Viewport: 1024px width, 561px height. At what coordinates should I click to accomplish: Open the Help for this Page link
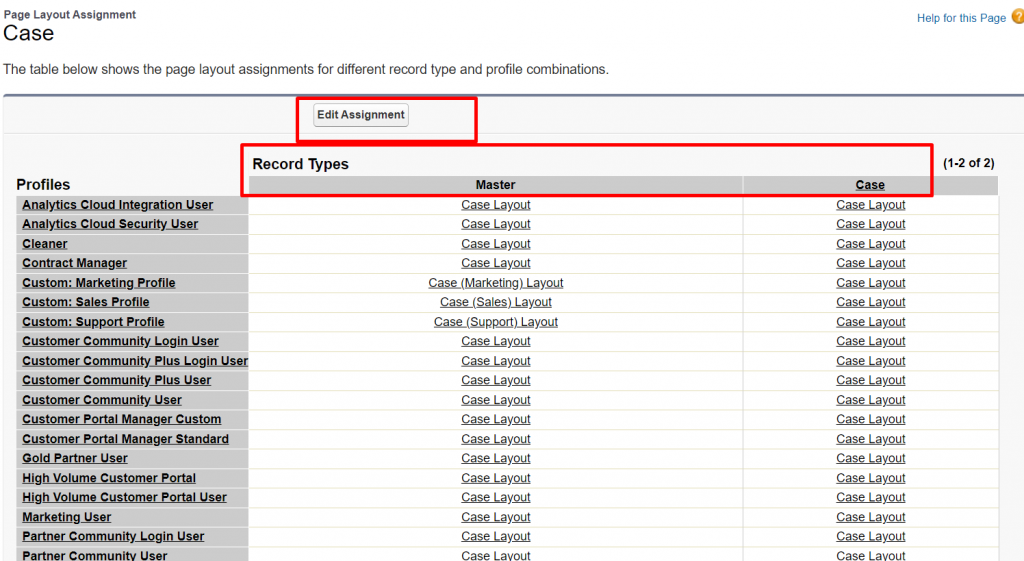click(961, 18)
